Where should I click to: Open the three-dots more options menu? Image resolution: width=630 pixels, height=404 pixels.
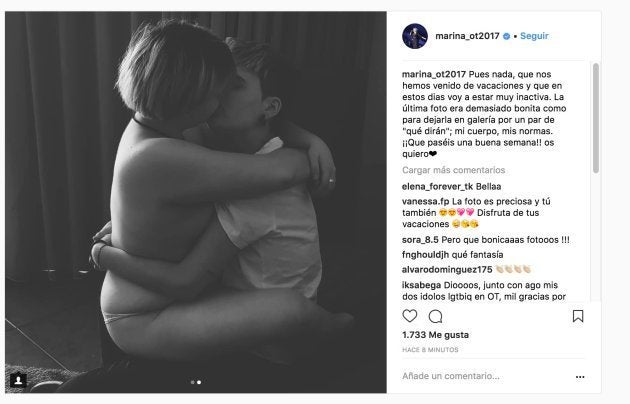[x=580, y=377]
